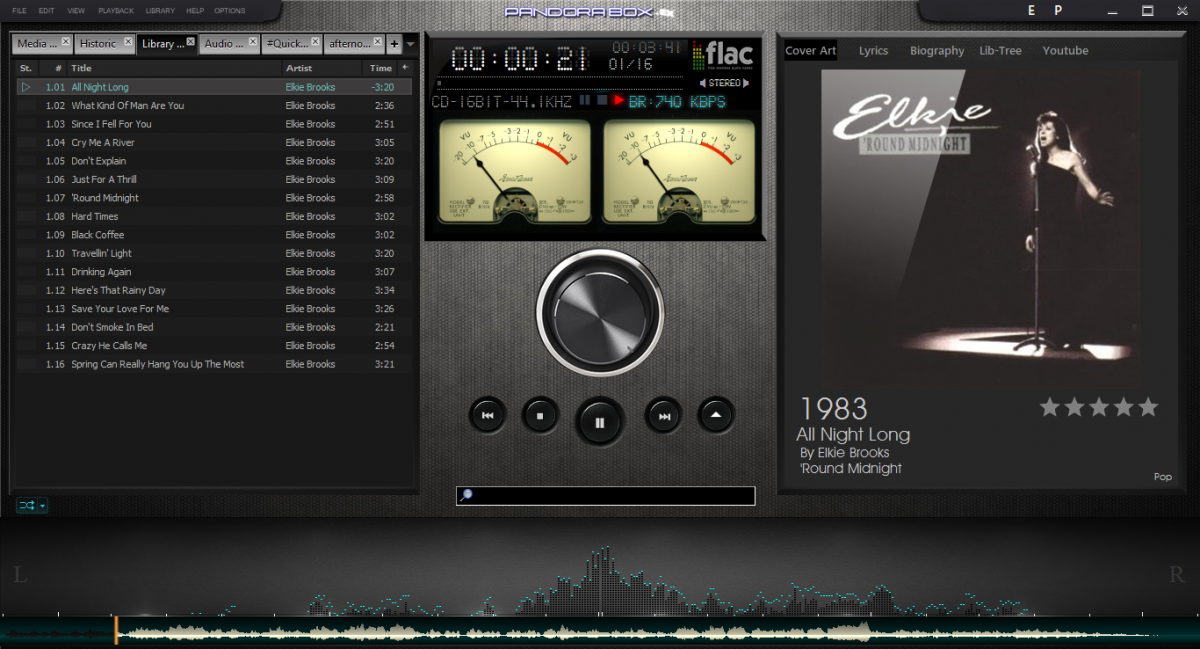1200x649 pixels.
Task: Stop playback with the round stop button
Action: [x=540, y=415]
